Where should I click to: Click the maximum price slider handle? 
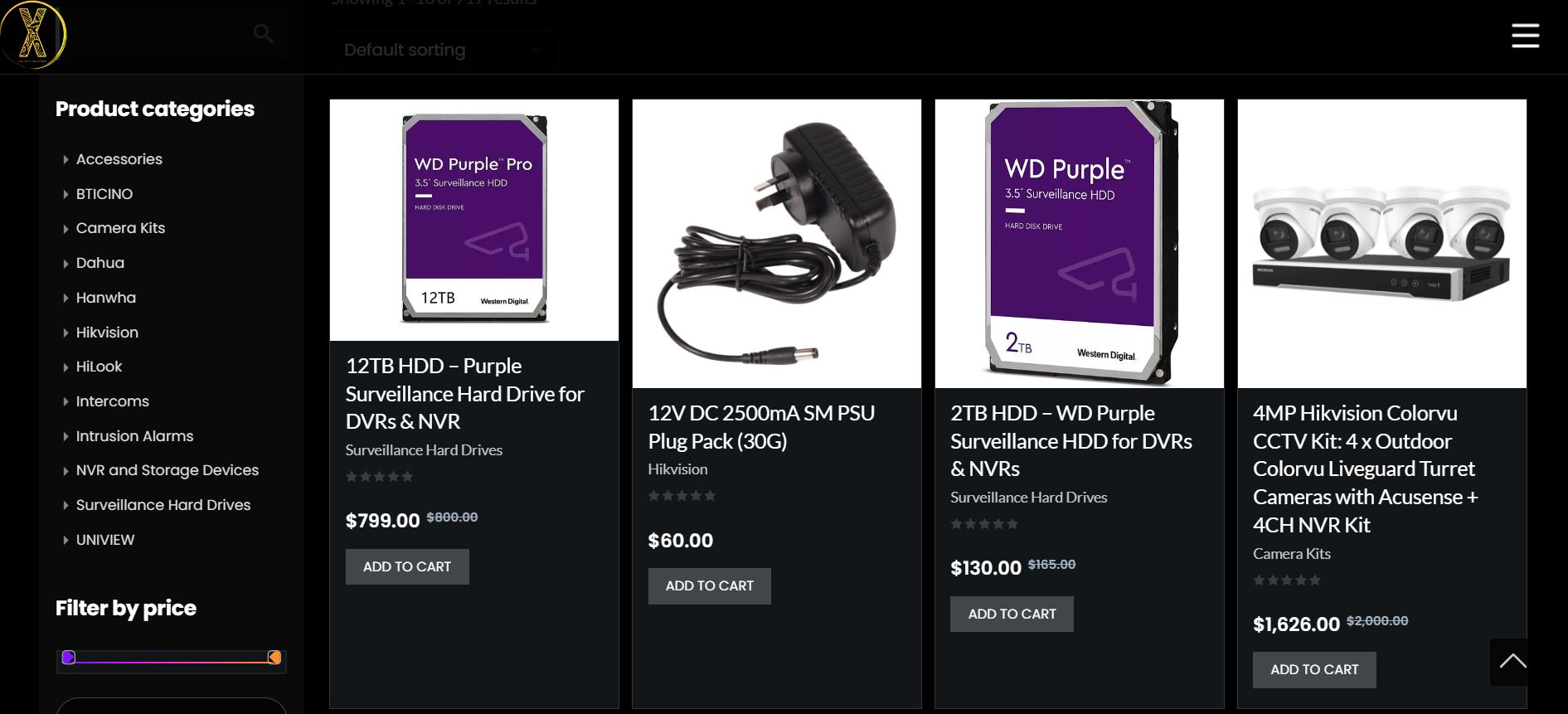coord(274,658)
